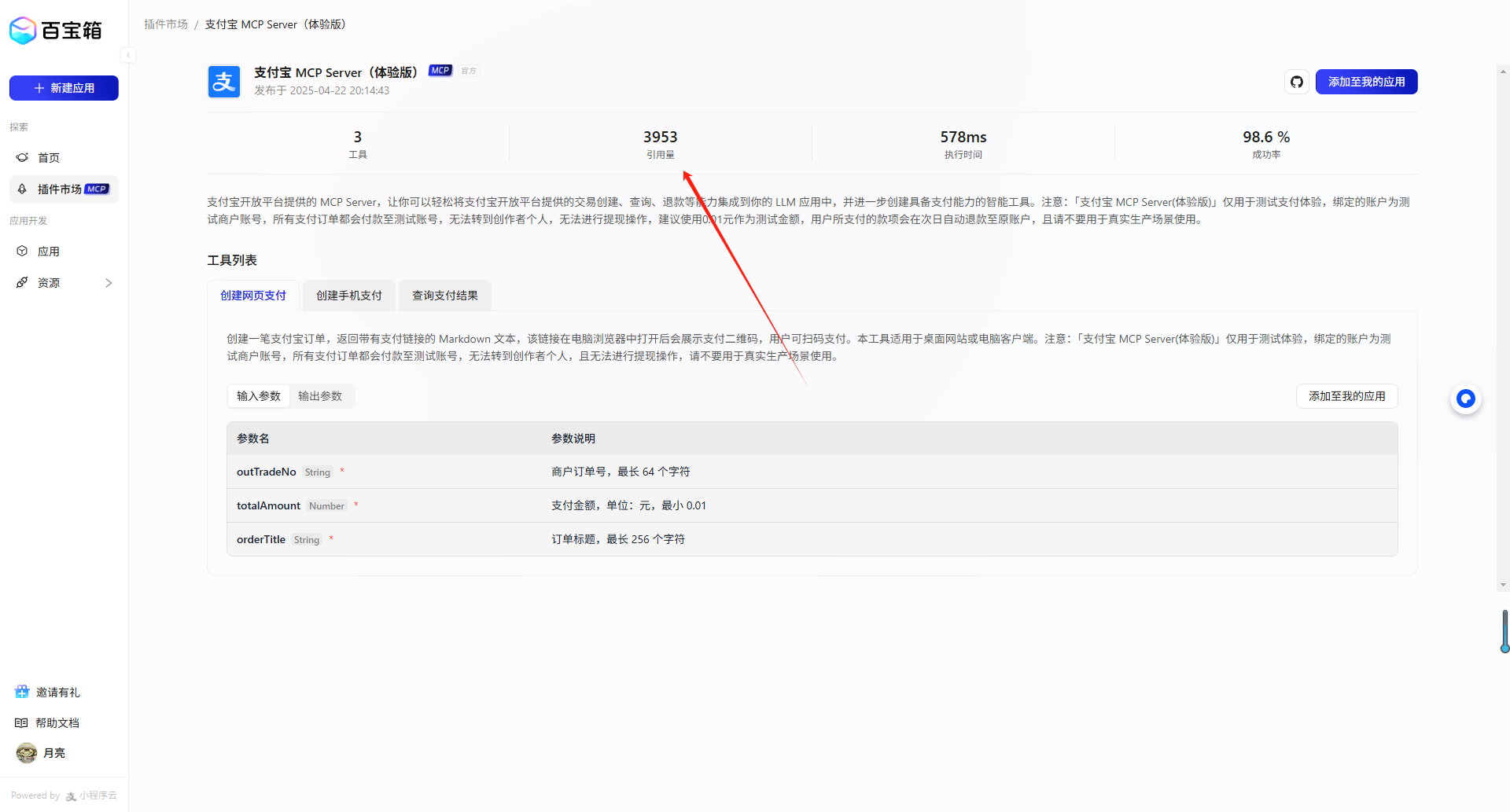Open the 邀请有礼 link

[x=58, y=693]
